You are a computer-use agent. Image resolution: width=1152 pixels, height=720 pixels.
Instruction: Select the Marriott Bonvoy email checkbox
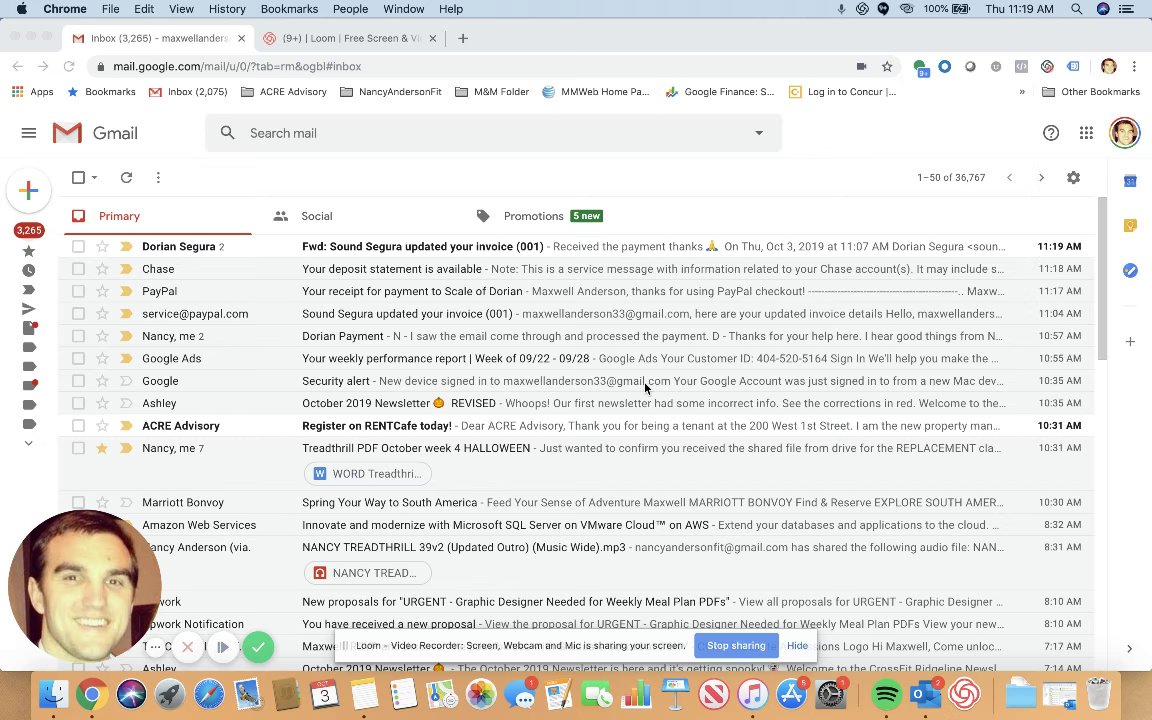point(79,503)
